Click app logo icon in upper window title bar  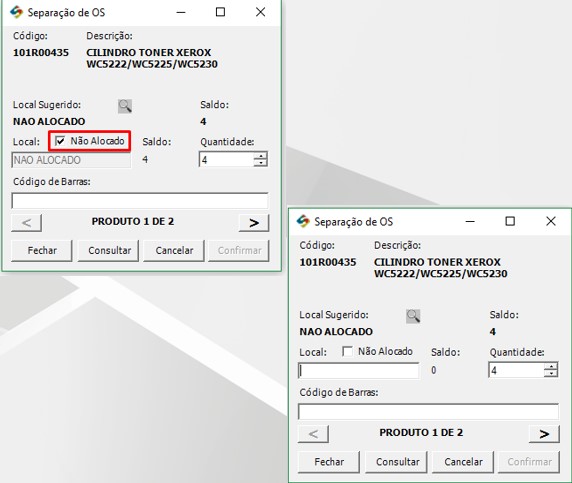coord(16,12)
